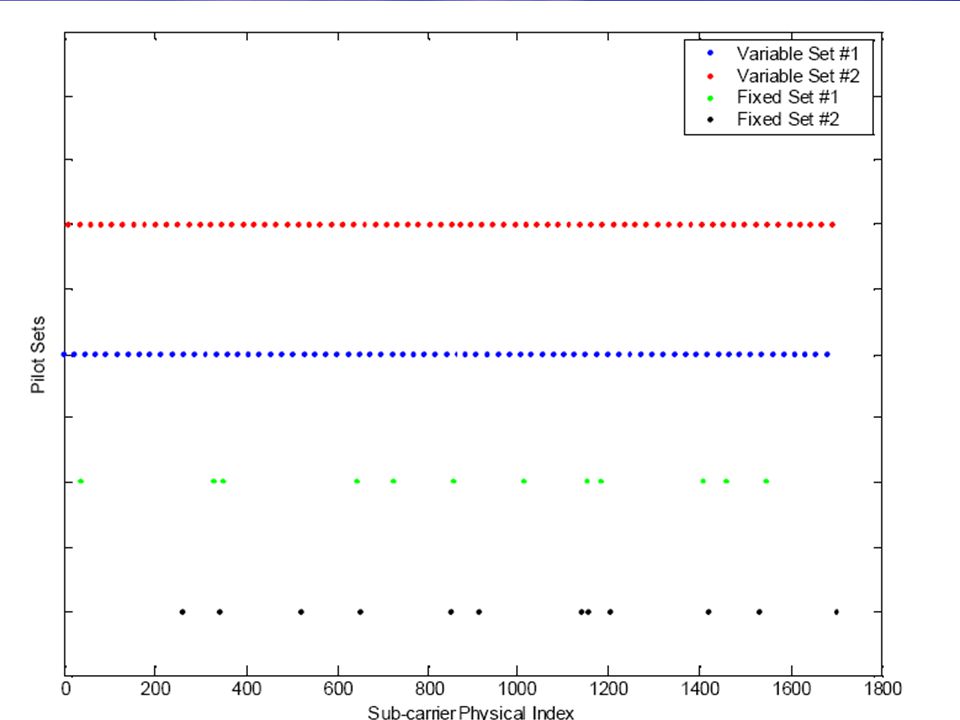Screen dimensions: 960x720
Task: Click the "Variable Set #1" legend label
Action: coord(797,54)
